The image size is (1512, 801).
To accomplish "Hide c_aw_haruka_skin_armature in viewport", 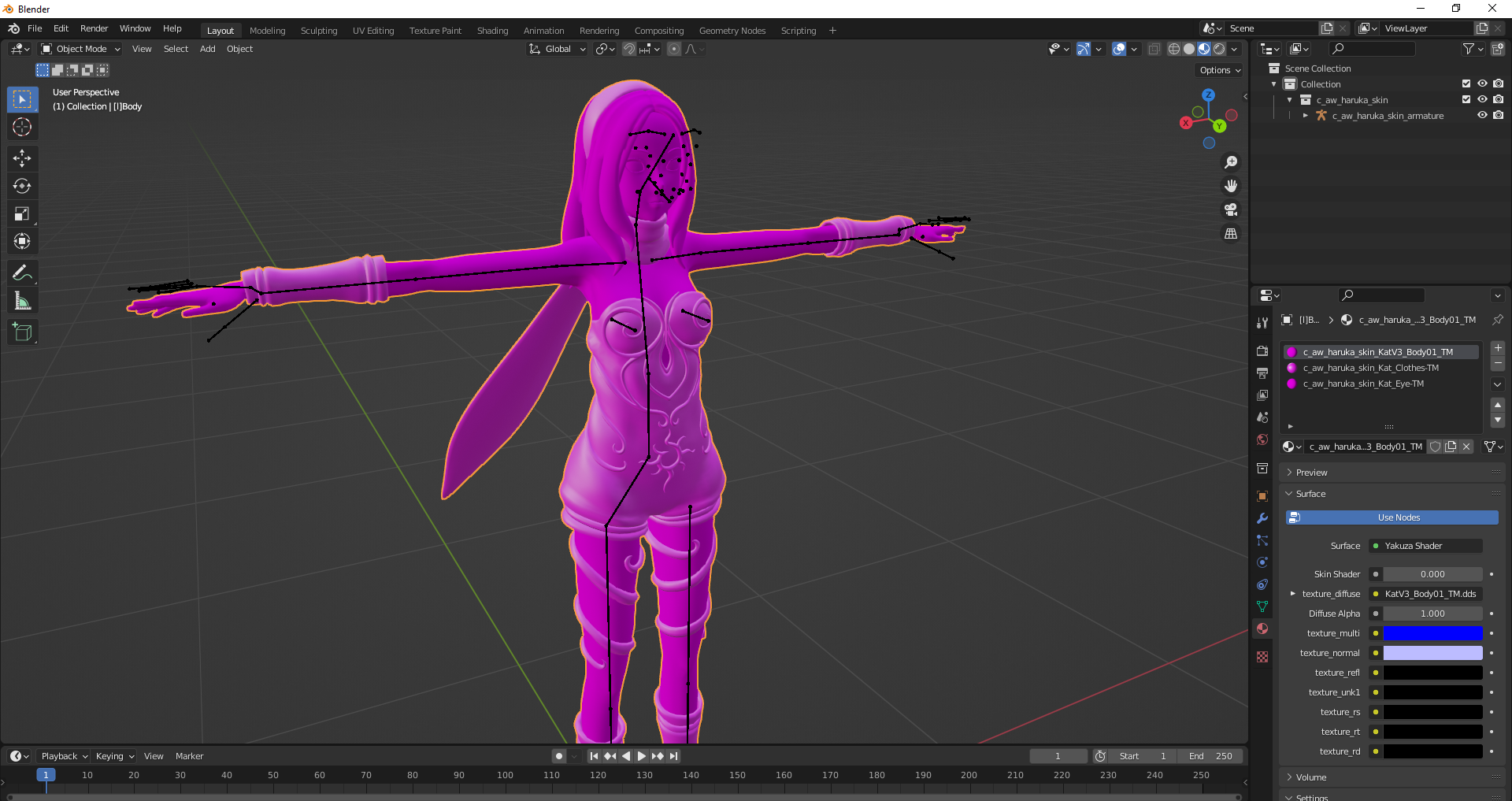I will (x=1482, y=115).
